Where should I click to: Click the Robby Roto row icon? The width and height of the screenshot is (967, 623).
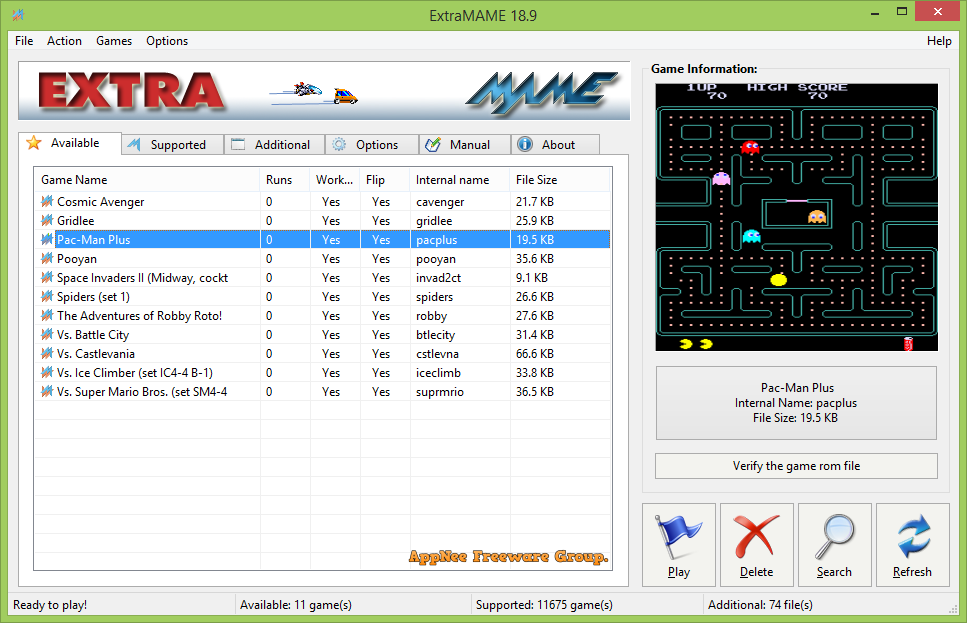pyautogui.click(x=47, y=316)
